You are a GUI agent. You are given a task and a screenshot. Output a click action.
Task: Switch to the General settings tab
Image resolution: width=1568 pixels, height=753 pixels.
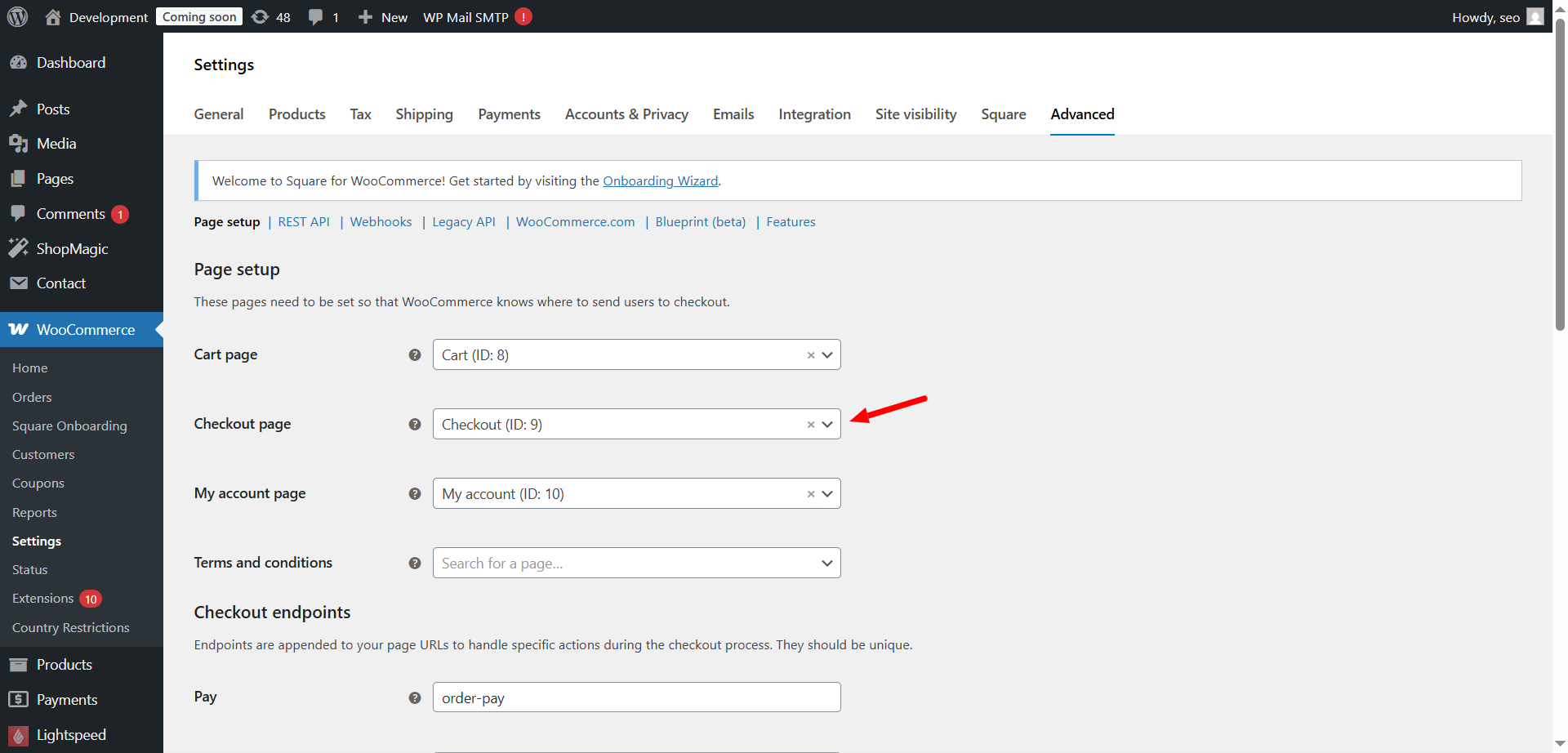coord(219,114)
